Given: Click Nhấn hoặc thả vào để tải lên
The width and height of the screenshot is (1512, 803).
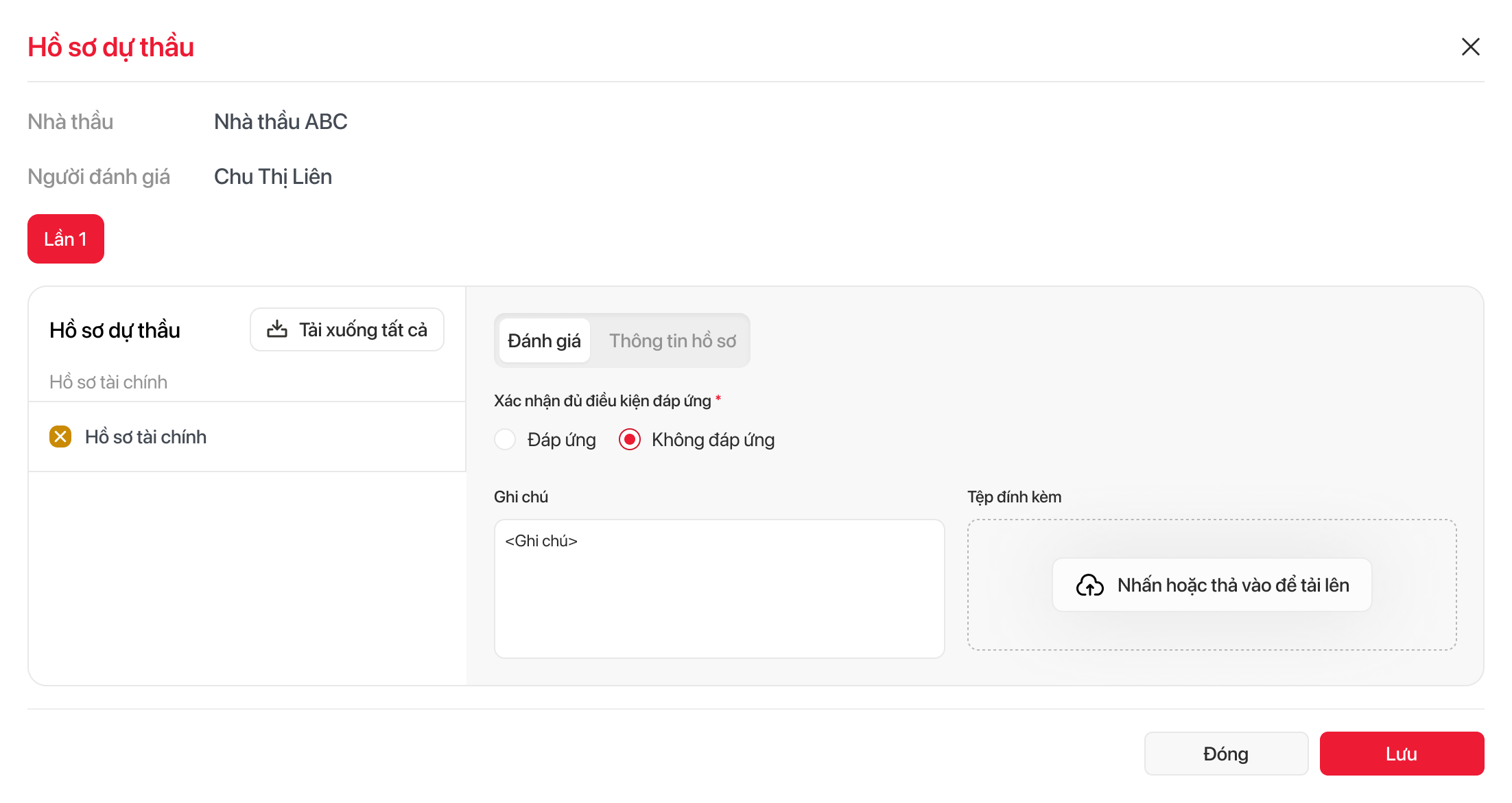Looking at the screenshot, I should [1232, 585].
